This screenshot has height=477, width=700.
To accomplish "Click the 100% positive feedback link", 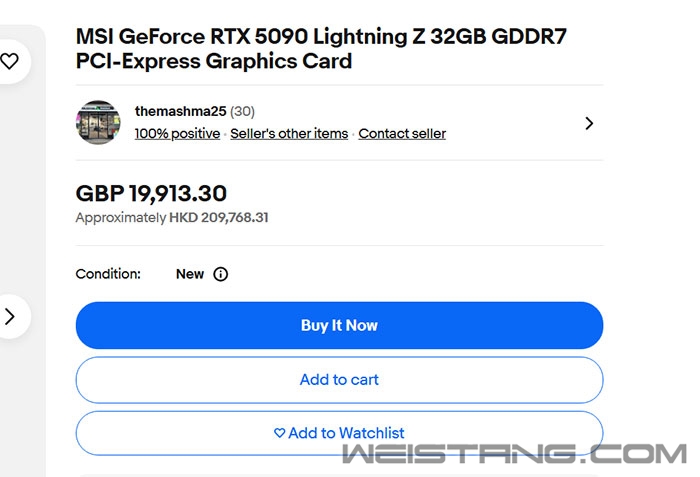I will (177, 133).
